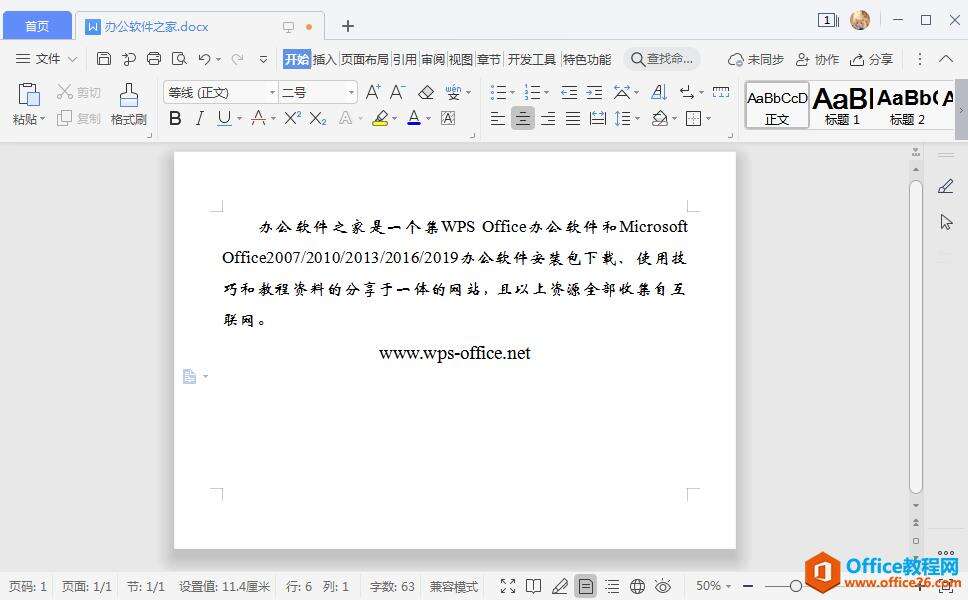
Task: Click the Save icon in quick access toolbar
Action: (104, 59)
